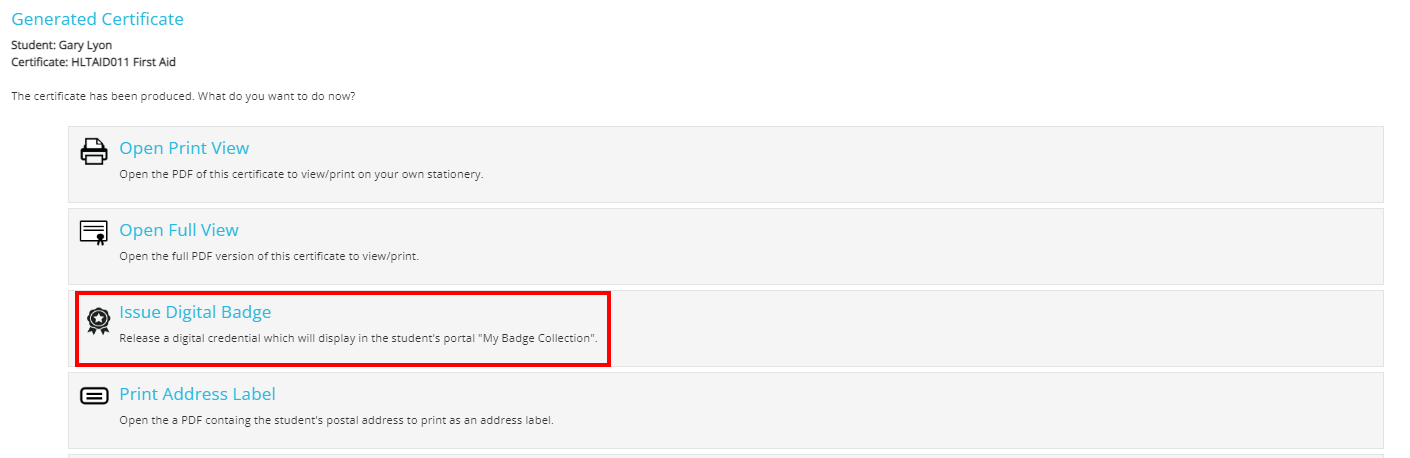Click the certificate icon beside Open Full View
The image size is (1410, 458).
click(94, 233)
